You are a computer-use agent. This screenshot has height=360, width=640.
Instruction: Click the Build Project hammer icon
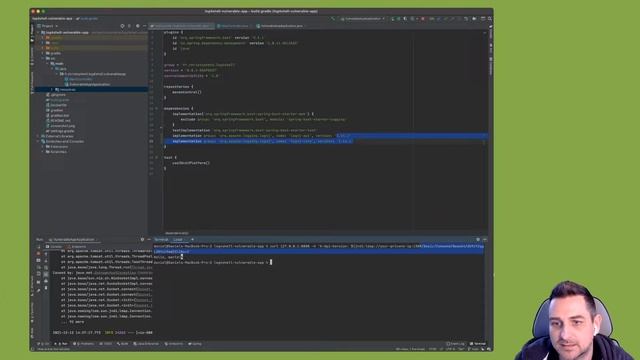click(x=333, y=19)
